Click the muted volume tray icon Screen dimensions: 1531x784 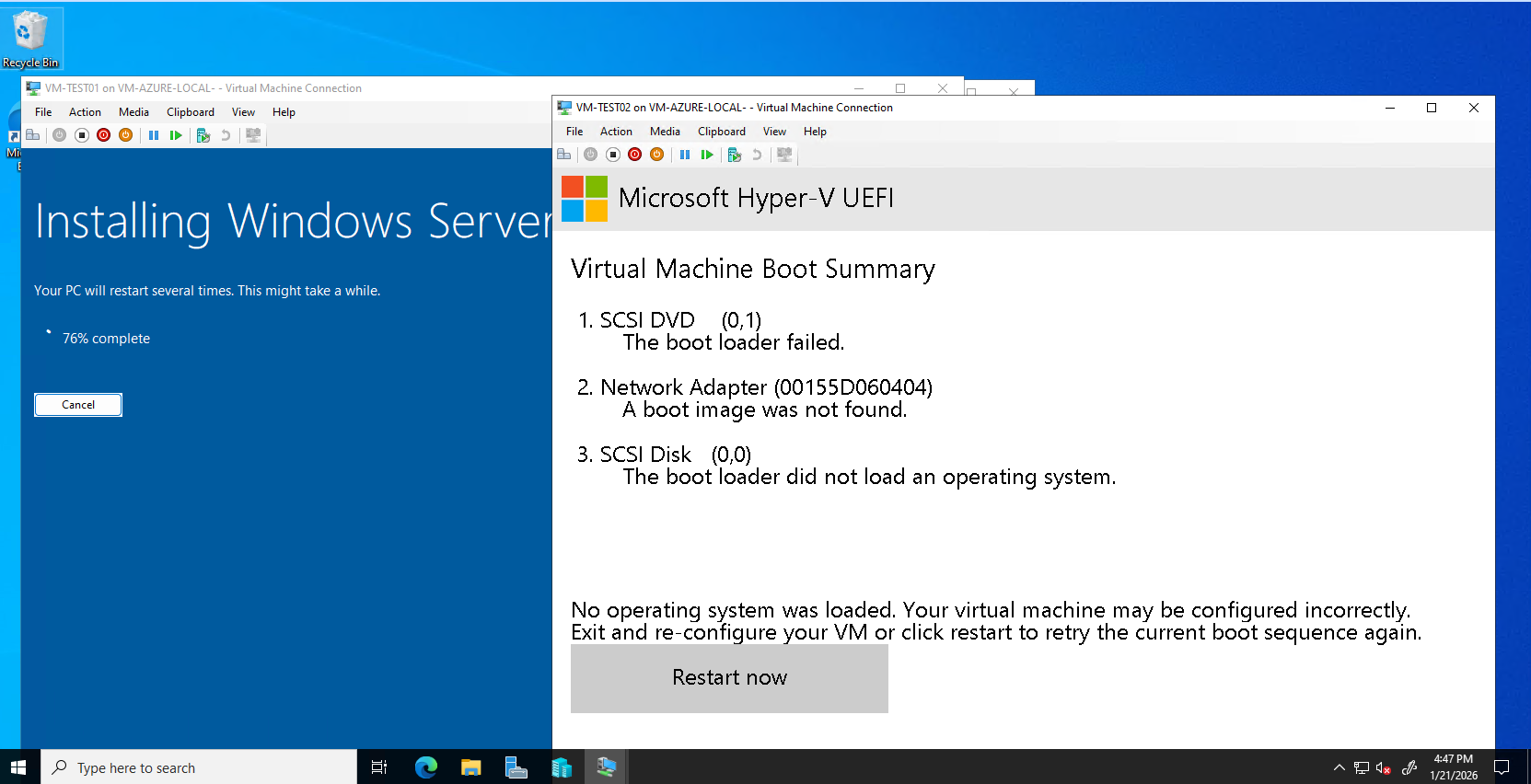pos(1383,767)
